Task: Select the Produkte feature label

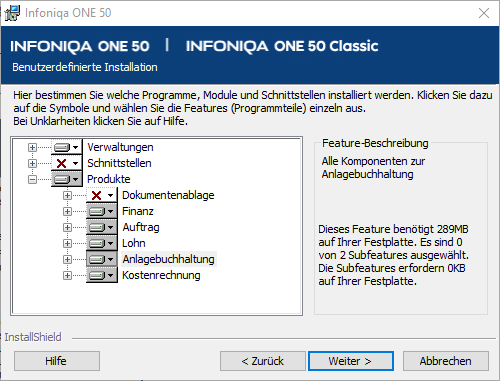Action: tap(108, 179)
